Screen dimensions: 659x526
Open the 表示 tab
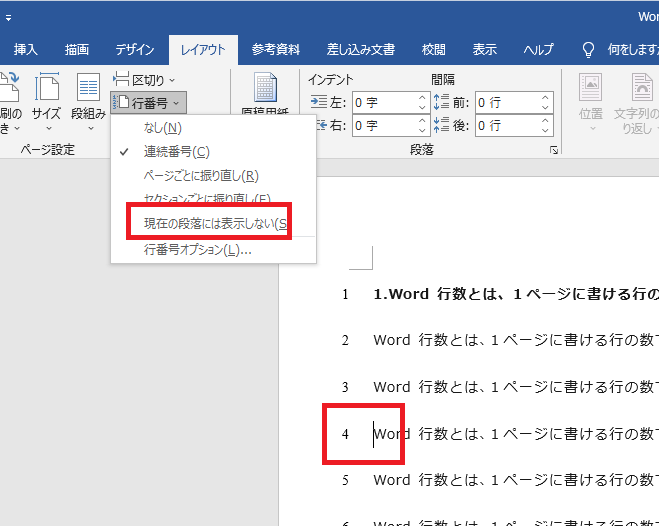[484, 50]
